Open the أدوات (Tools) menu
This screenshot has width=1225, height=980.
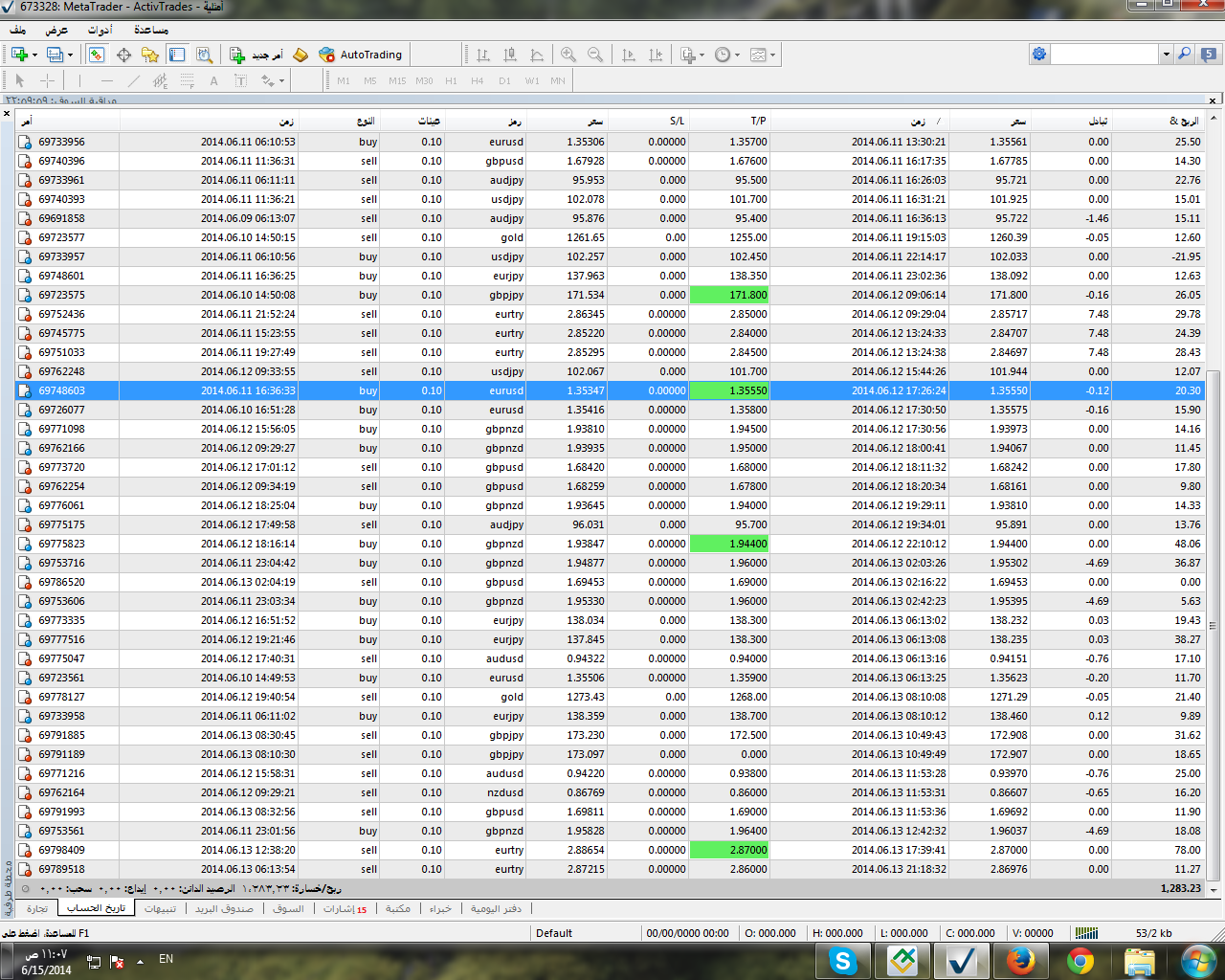click(100, 30)
